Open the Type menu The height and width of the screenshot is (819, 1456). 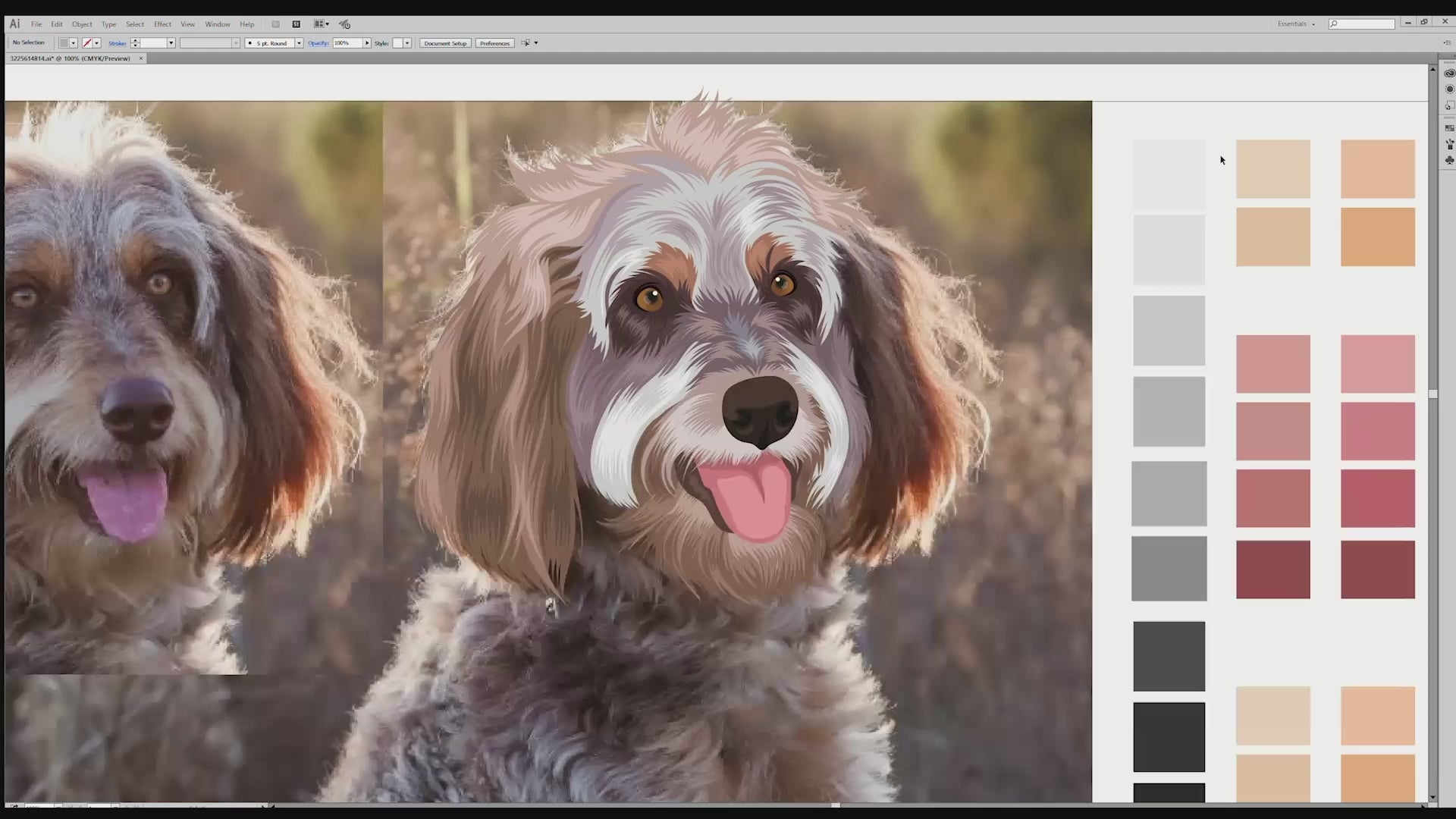(x=109, y=24)
